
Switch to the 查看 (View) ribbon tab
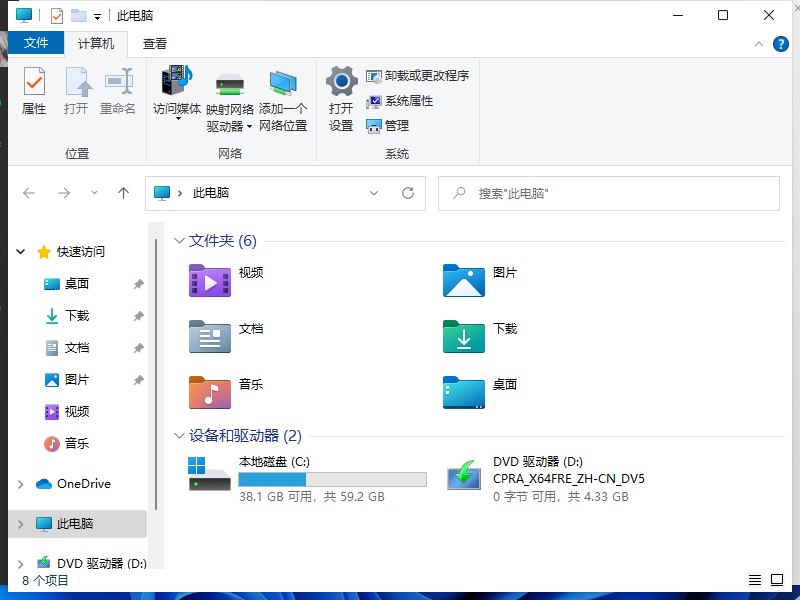[155, 43]
